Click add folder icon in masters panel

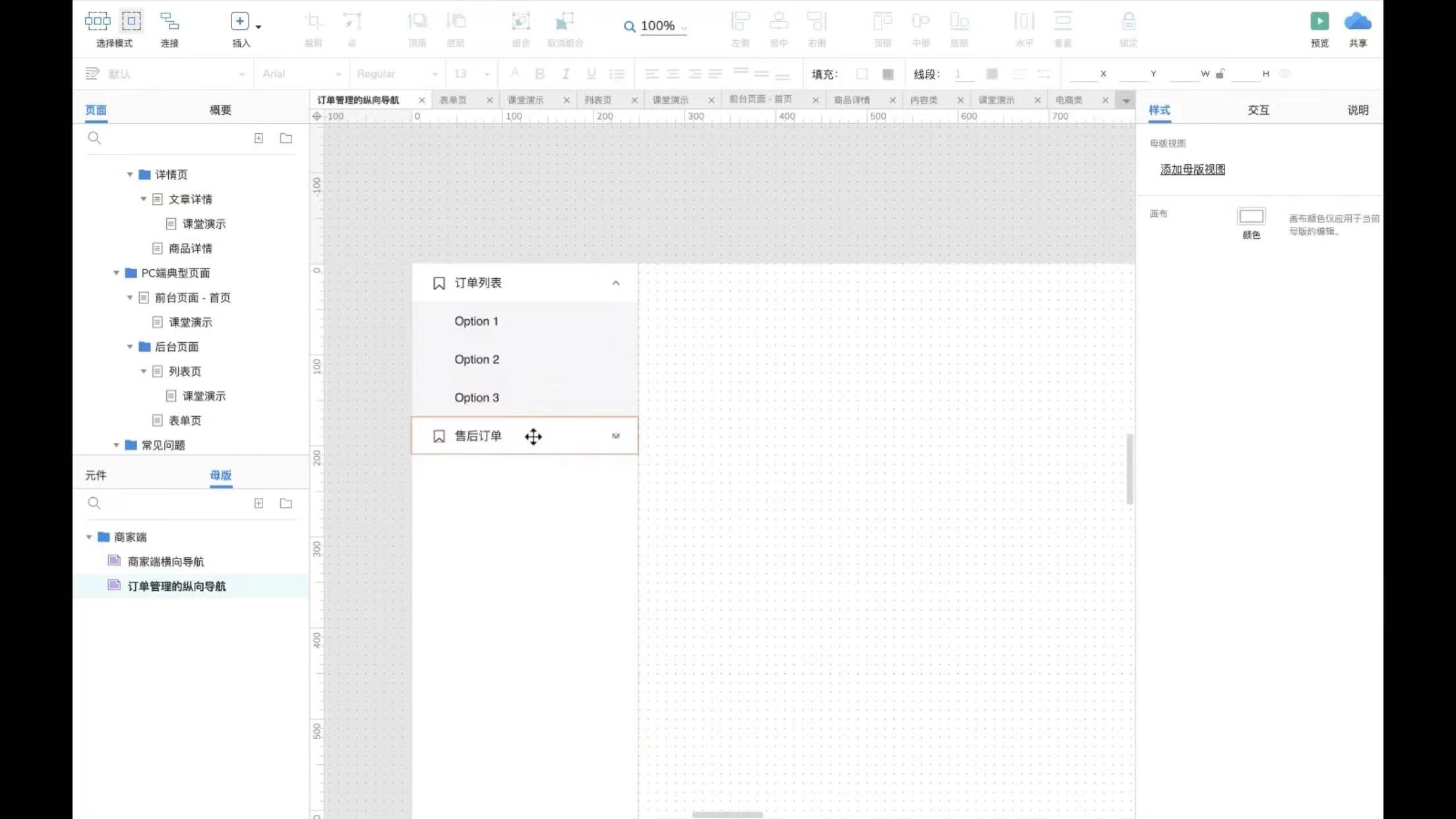tap(286, 504)
